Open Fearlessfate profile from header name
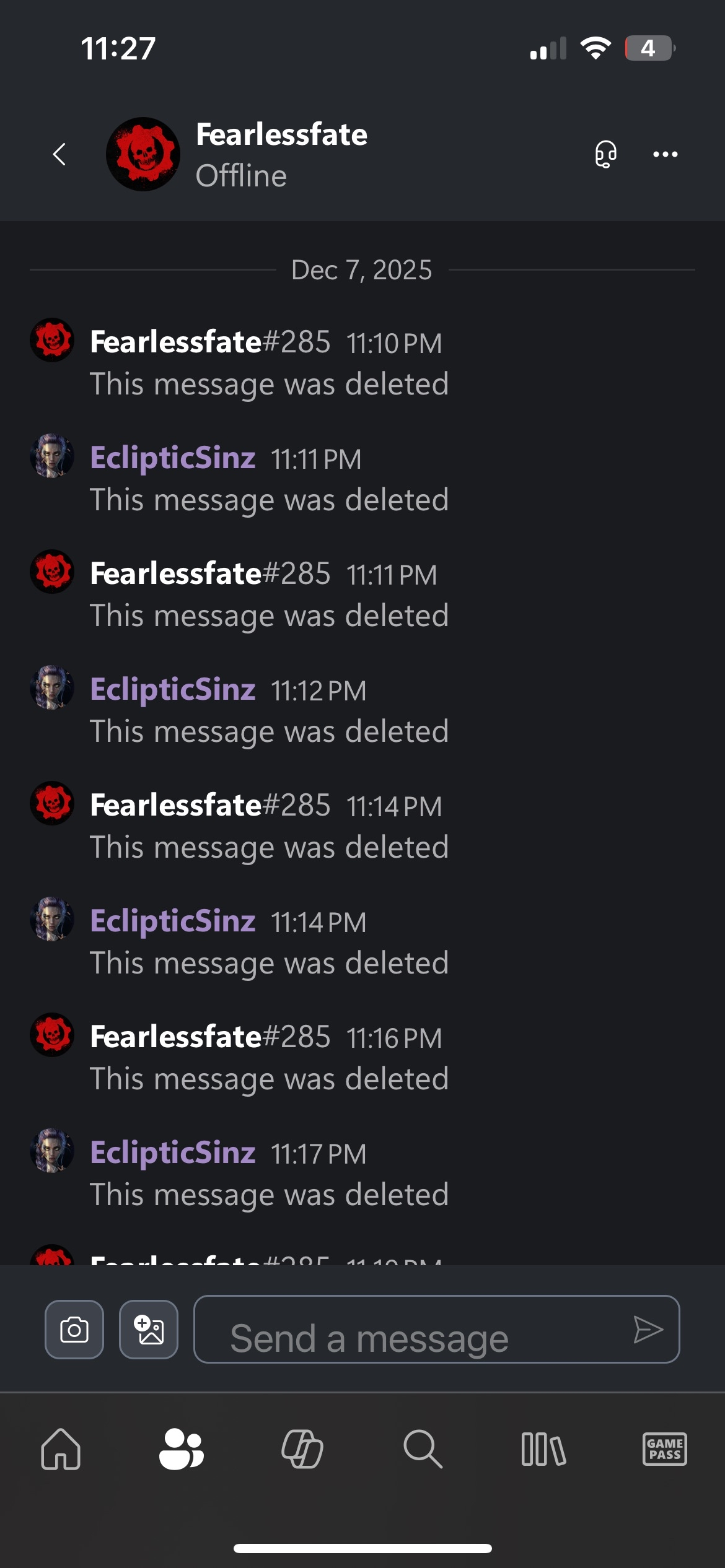This screenshot has width=725, height=1568. coord(281,134)
